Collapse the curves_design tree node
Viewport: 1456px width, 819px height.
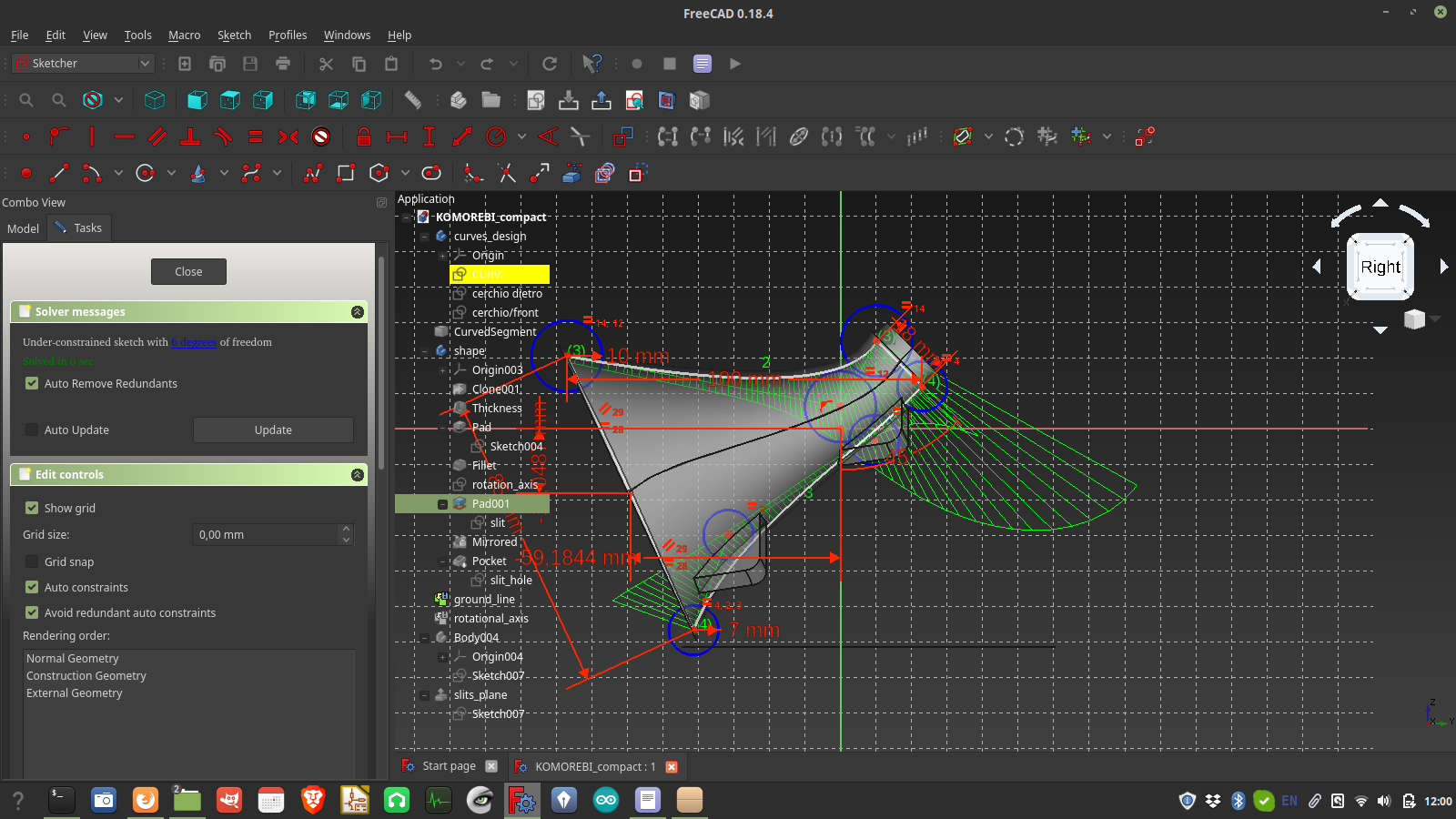pos(424,236)
